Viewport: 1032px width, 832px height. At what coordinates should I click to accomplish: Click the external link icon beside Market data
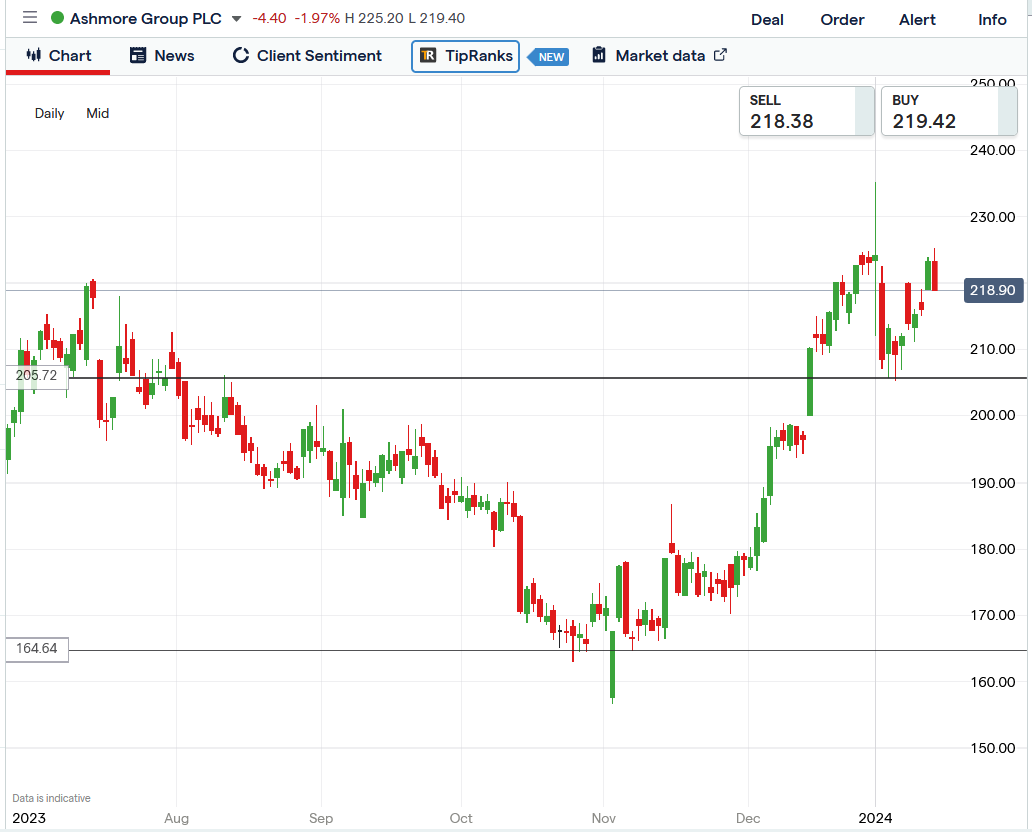tap(720, 55)
